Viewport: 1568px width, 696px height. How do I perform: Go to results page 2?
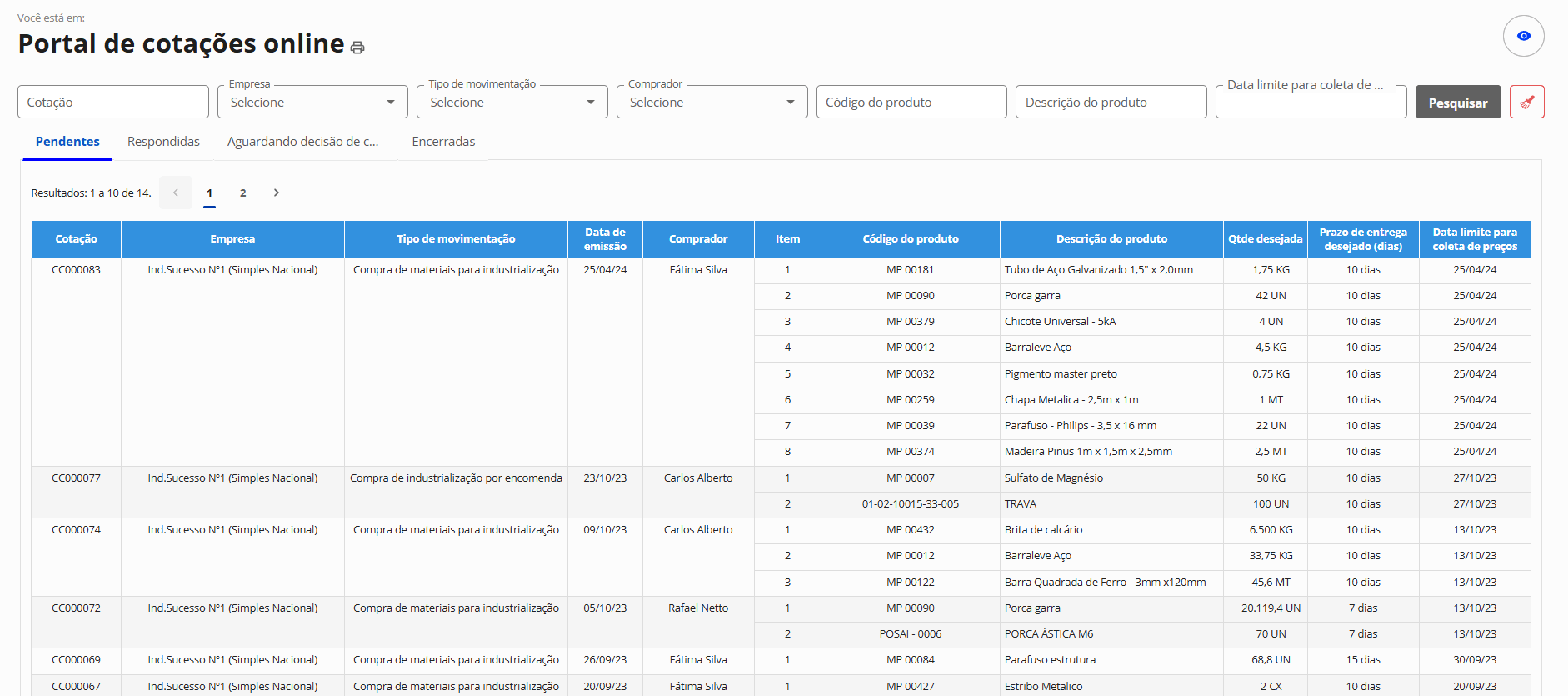pyautogui.click(x=243, y=193)
